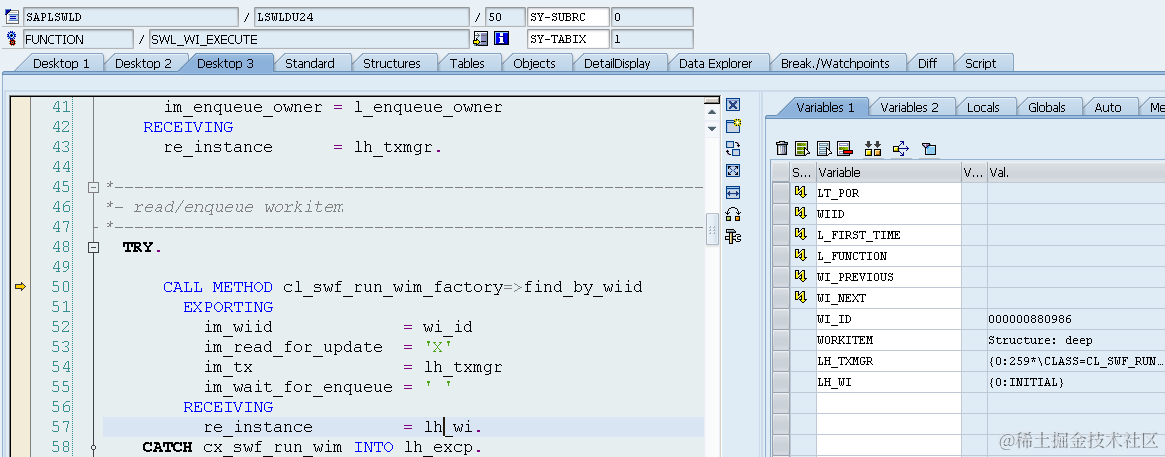Screen dimensions: 1165x457
Task: Click the {O:INITIAL} value for LH_WI
Action: [1076, 382]
